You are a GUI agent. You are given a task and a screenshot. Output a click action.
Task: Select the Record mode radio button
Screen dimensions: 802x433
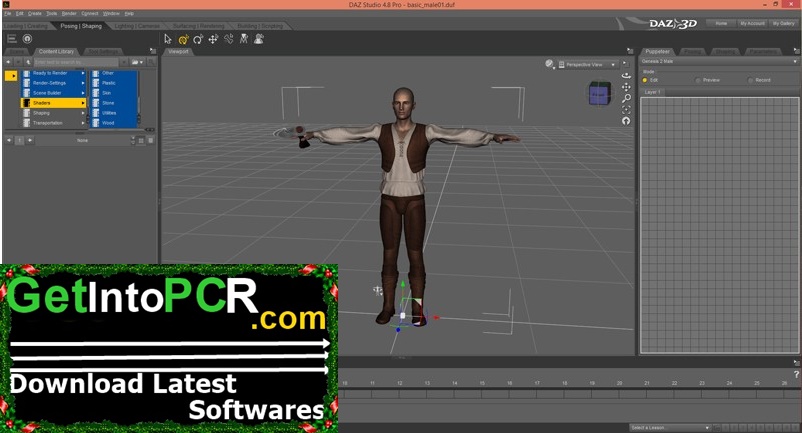(x=750, y=80)
